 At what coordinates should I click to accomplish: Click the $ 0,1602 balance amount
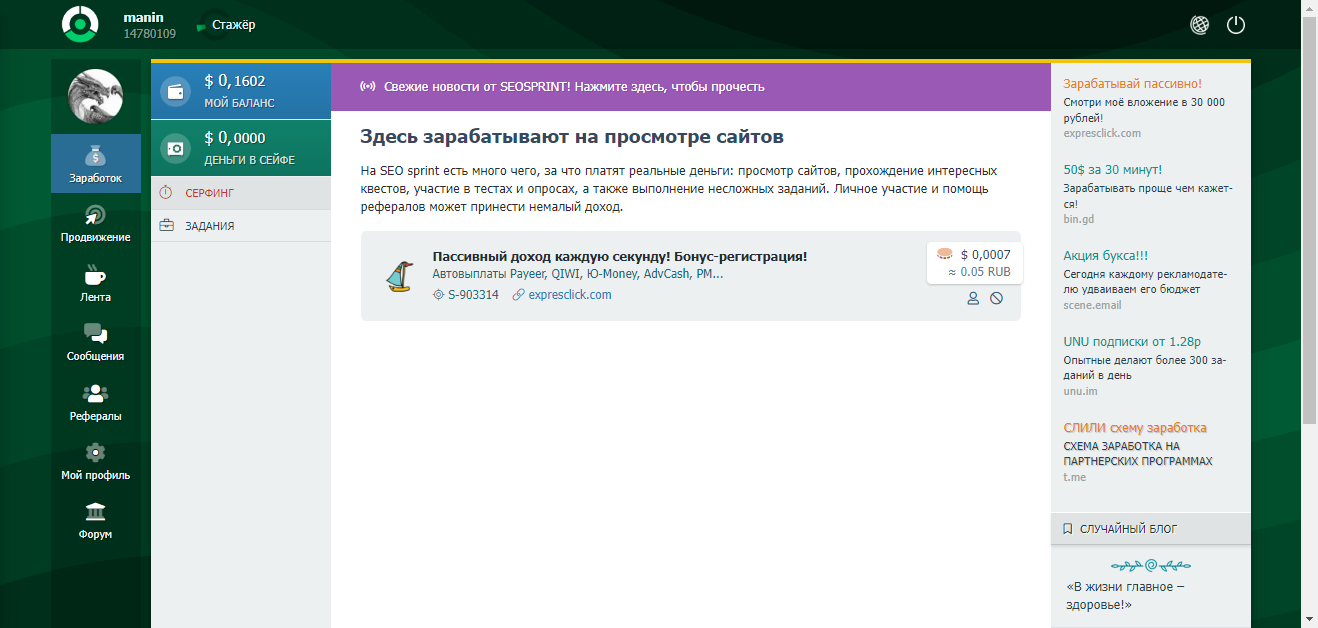coord(235,82)
